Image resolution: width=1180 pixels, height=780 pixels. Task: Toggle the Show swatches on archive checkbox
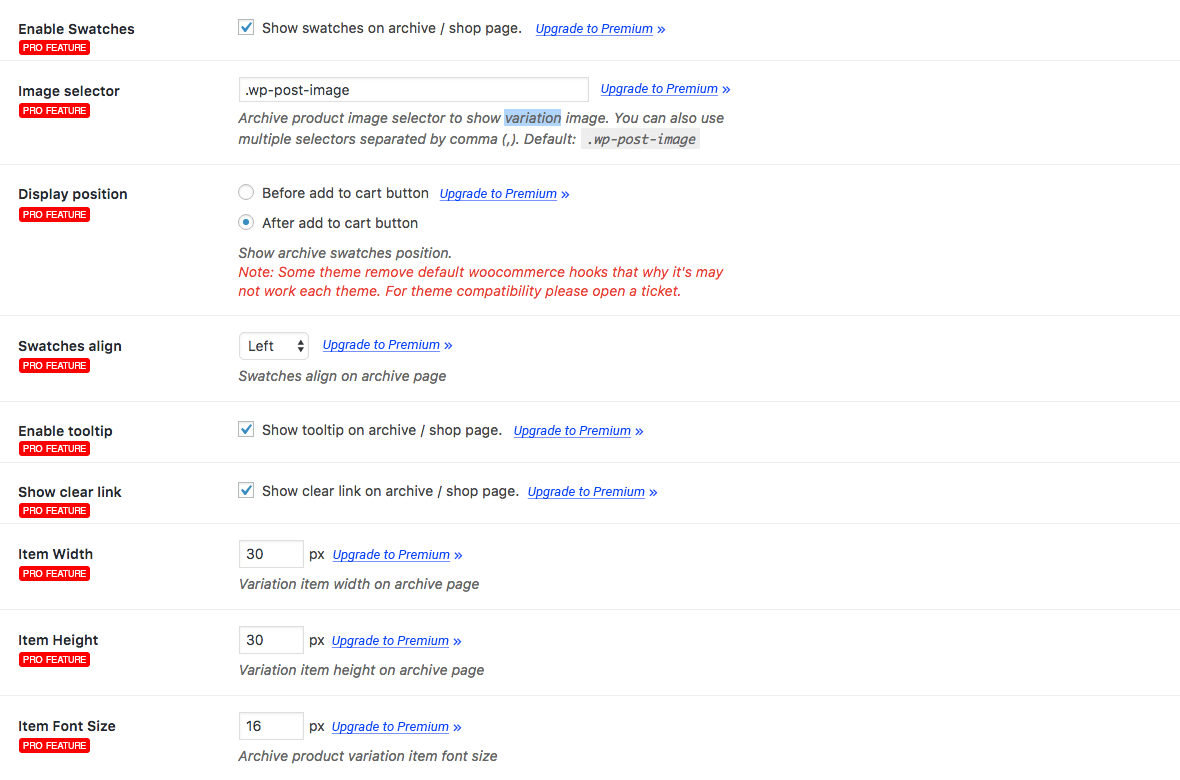pyautogui.click(x=246, y=28)
